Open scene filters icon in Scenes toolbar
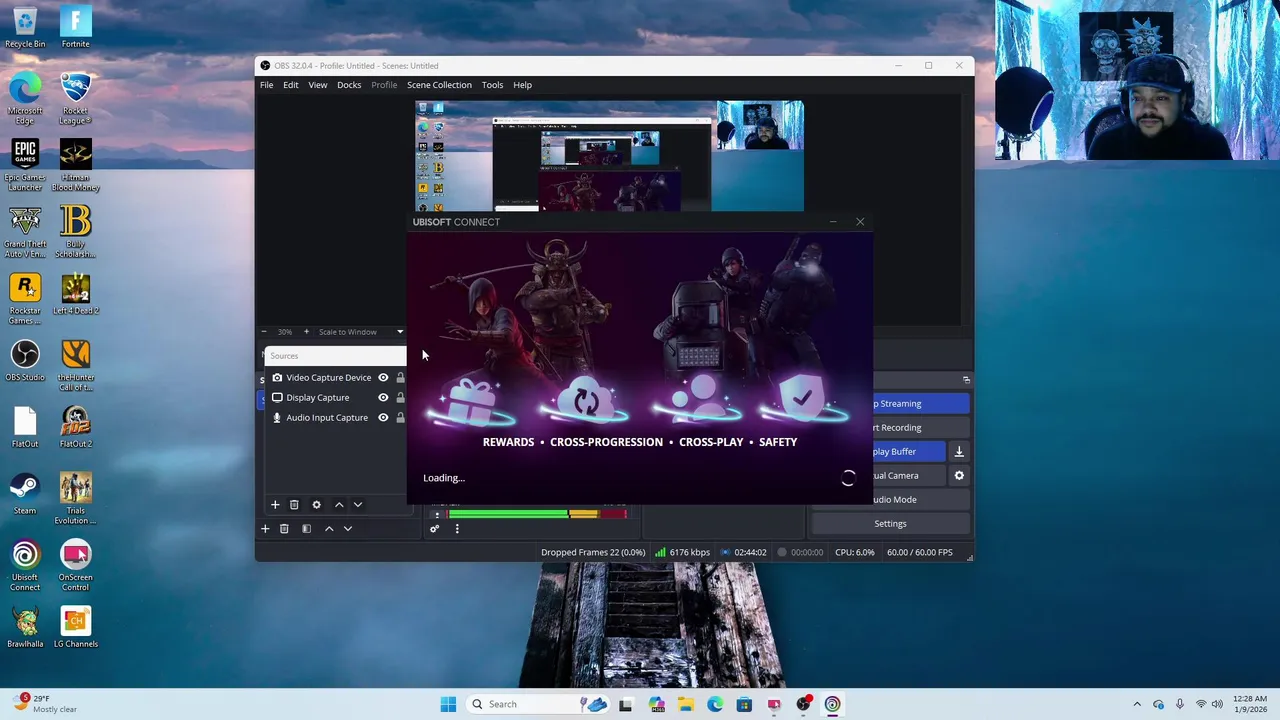The image size is (1280, 720). (307, 529)
